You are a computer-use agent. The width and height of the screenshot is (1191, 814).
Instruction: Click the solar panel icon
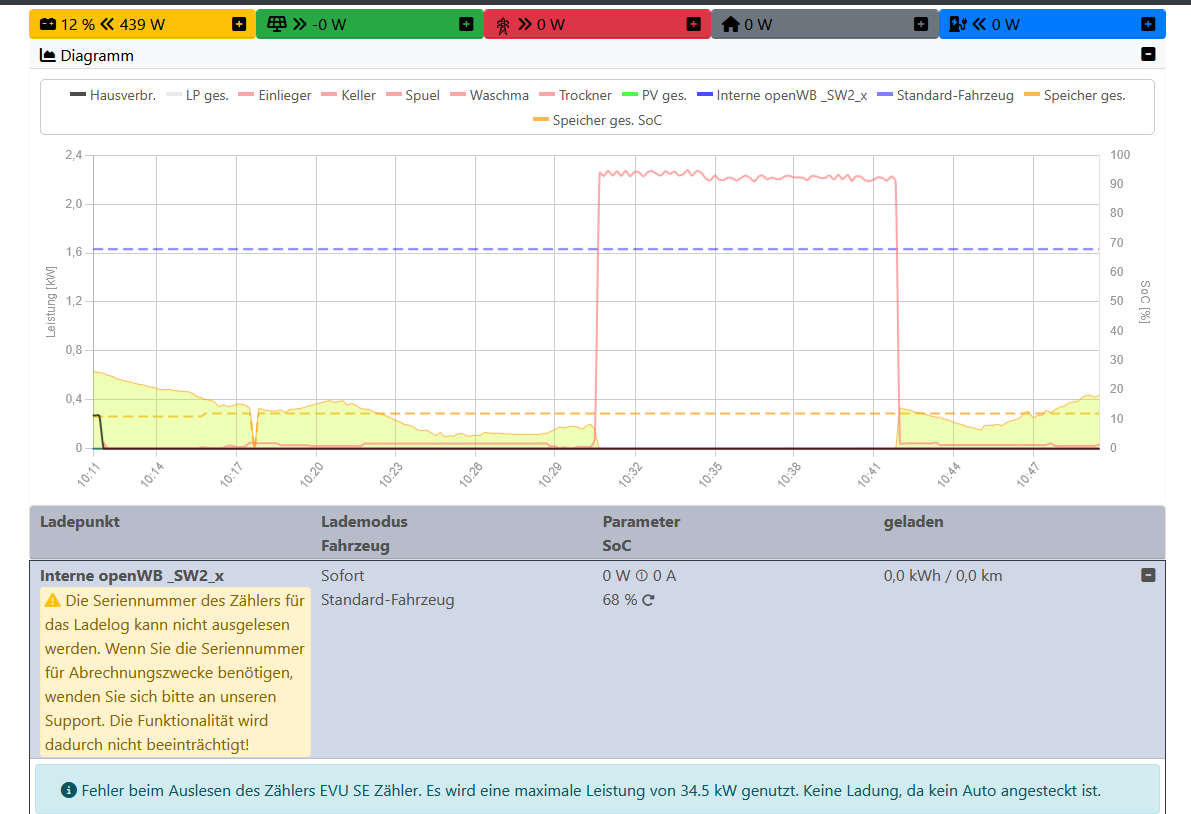pyautogui.click(x=277, y=24)
